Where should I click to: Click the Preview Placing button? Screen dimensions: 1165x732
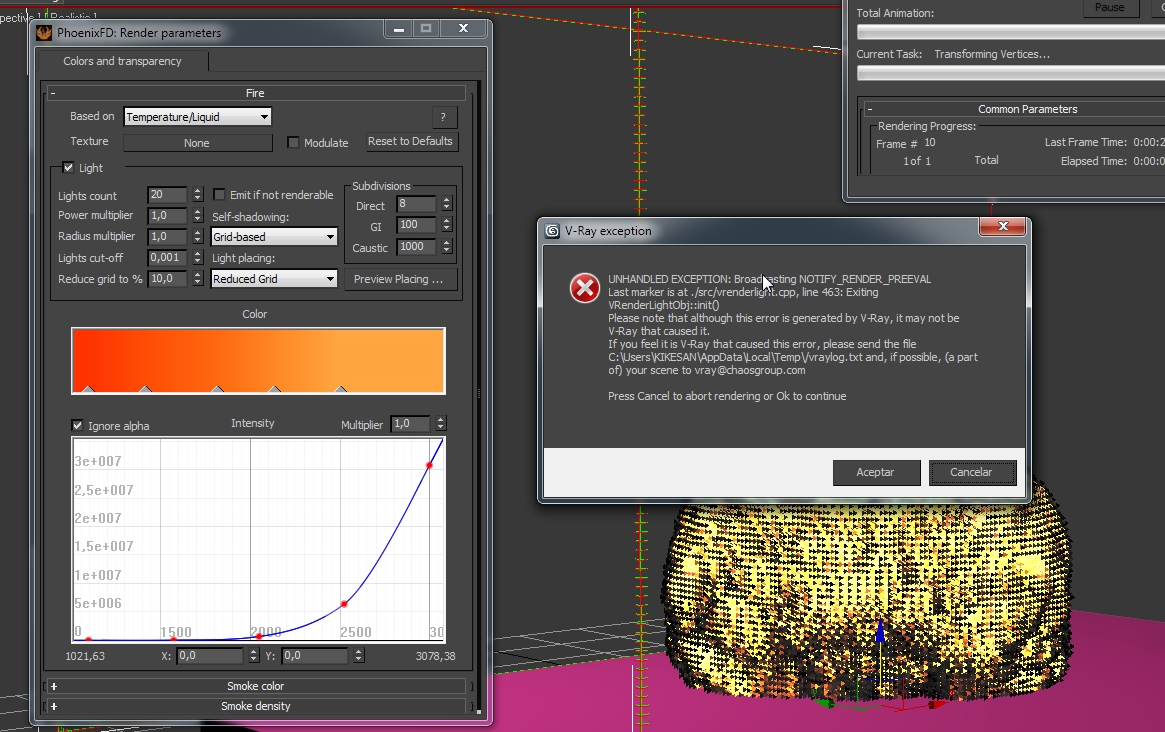[x=400, y=279]
